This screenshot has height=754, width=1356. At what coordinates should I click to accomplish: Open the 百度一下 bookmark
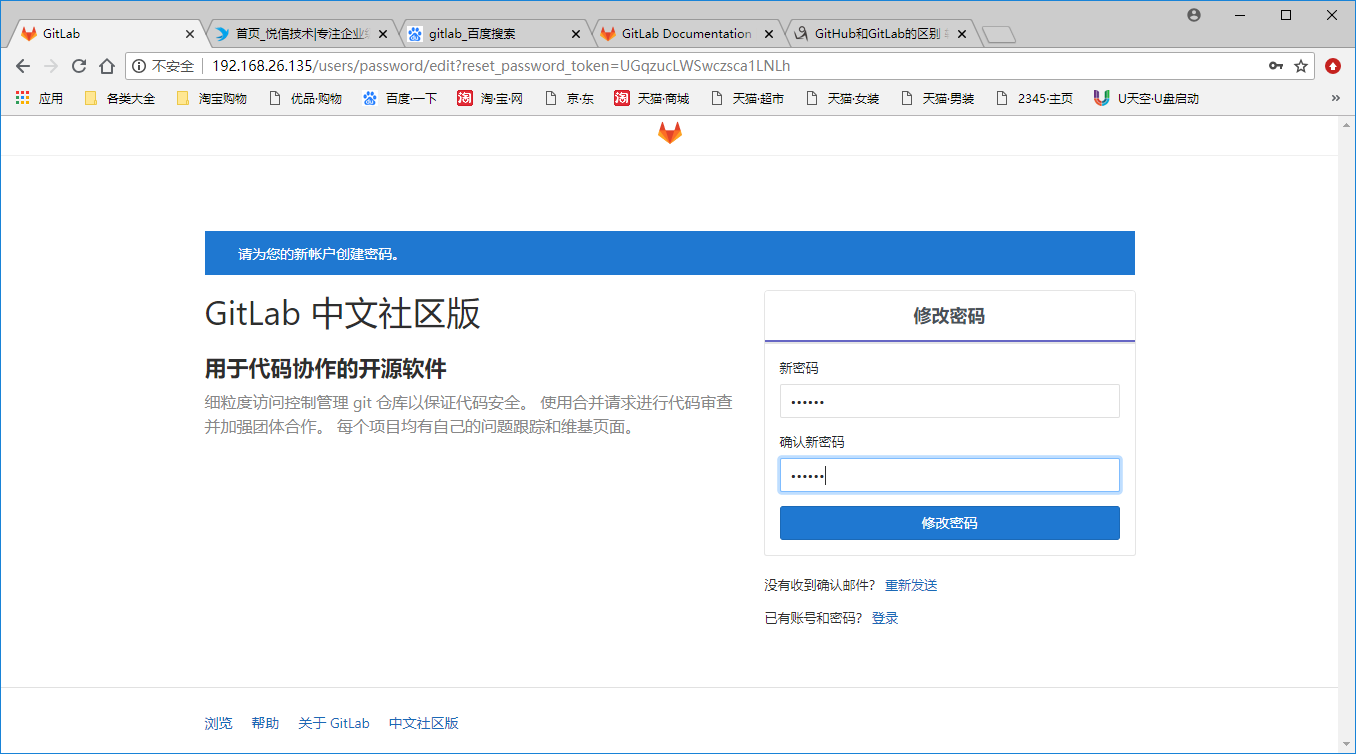click(399, 98)
